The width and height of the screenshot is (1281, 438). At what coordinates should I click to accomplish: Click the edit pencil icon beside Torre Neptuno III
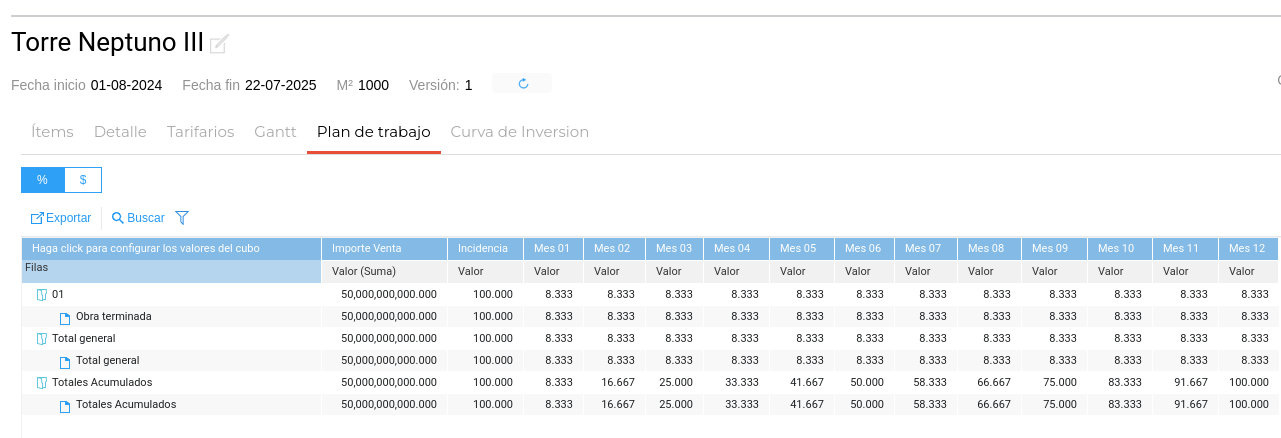tap(219, 43)
